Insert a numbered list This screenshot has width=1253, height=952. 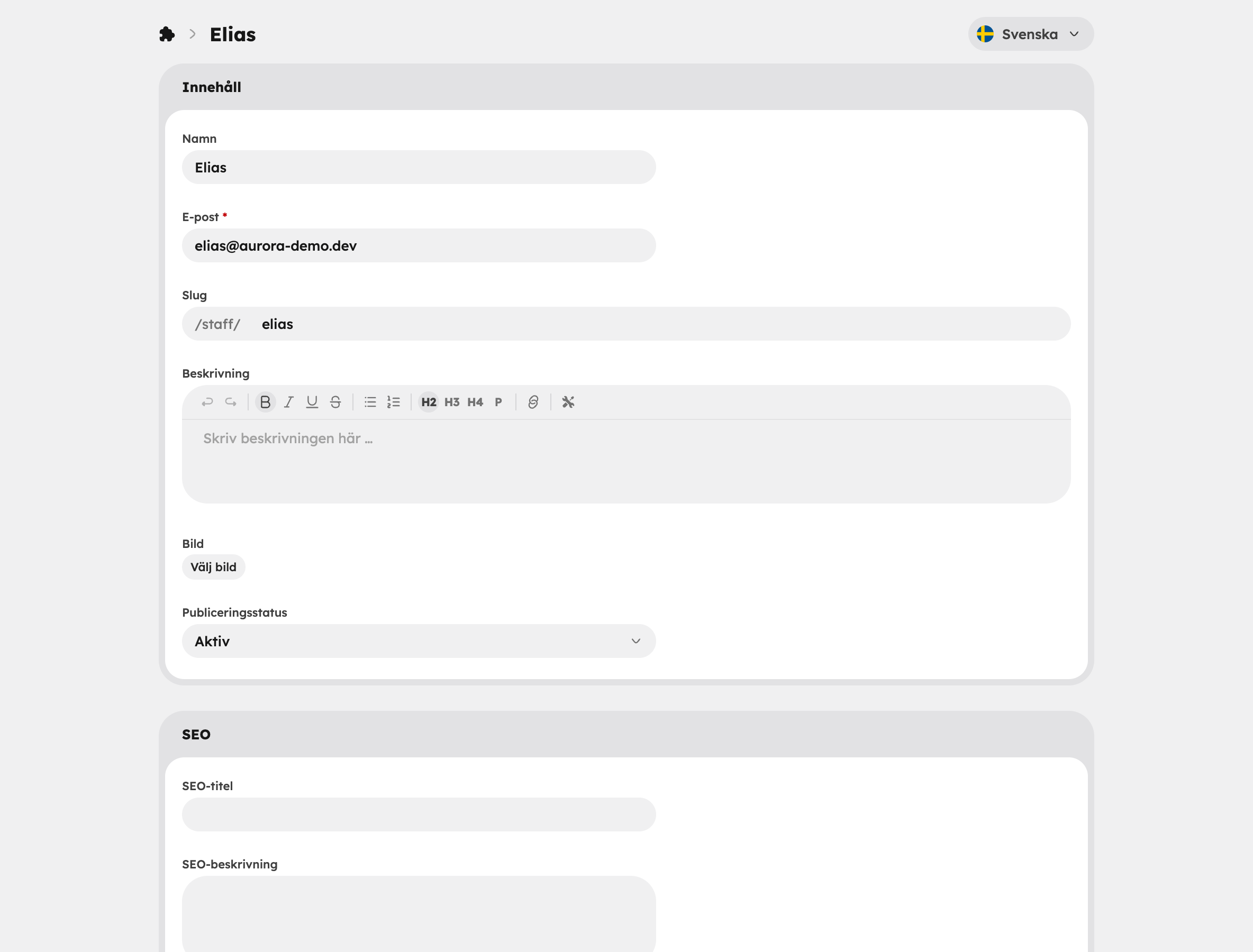pos(394,402)
